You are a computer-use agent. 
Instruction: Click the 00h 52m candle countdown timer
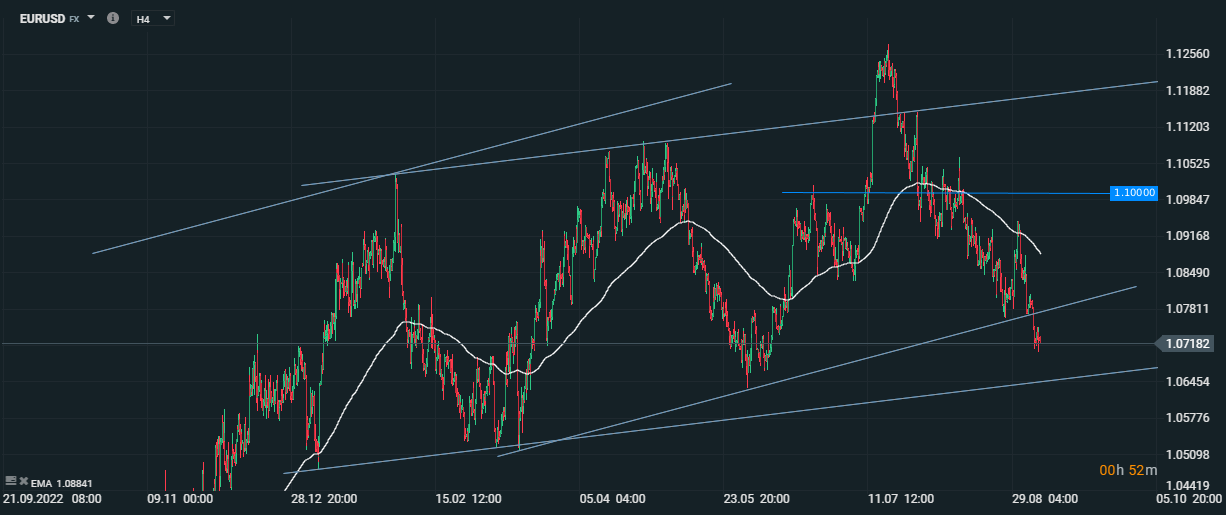coord(1128,470)
